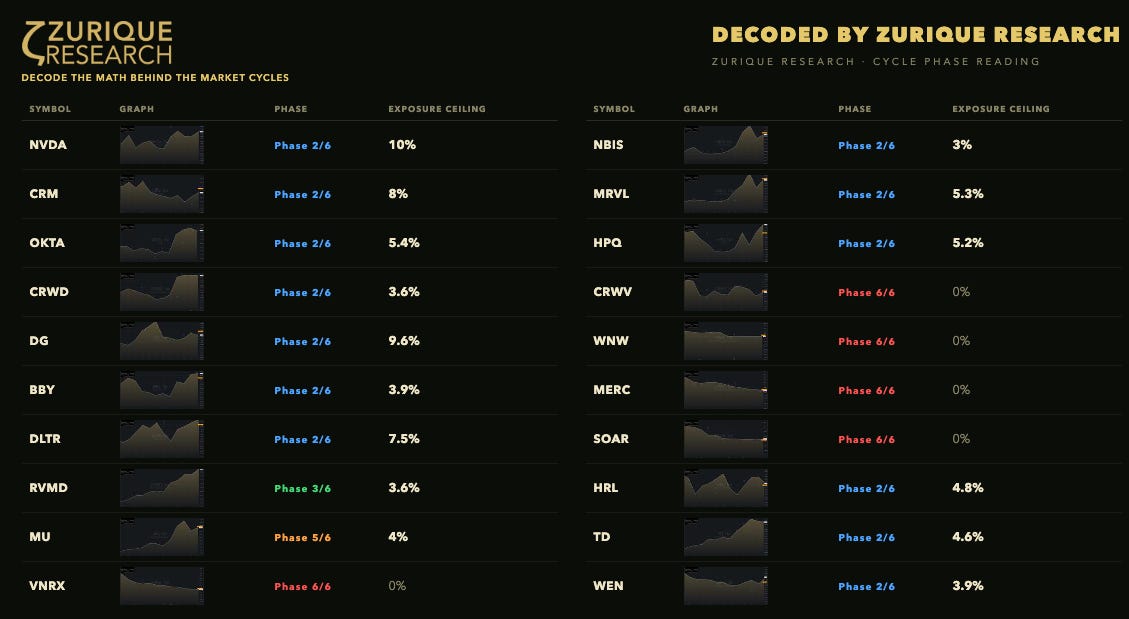Click Decoded by Zurique Research heading
Viewport: 1129px width, 619px height.
[x=916, y=35]
